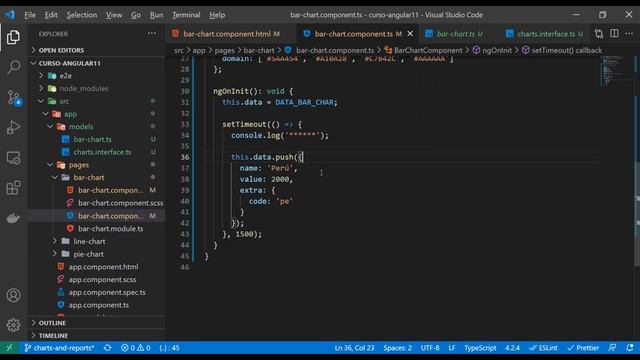Expand the Timeline section

click(x=96, y=336)
